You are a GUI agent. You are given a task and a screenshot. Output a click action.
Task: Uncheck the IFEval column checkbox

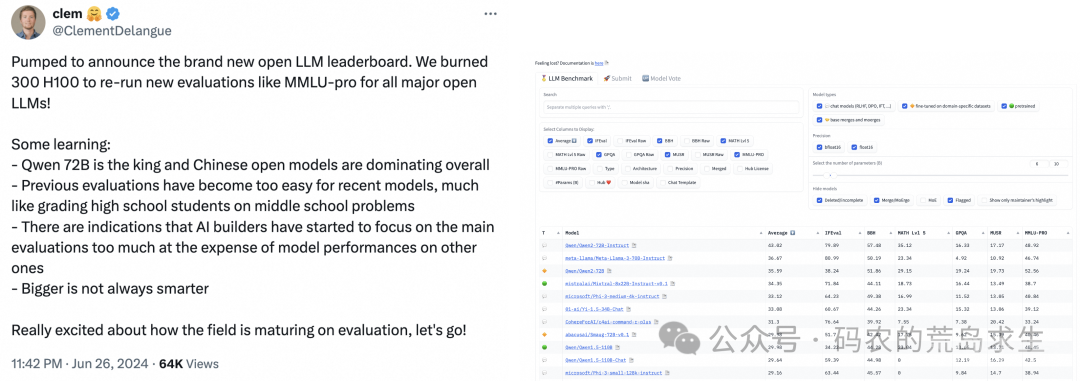(588, 141)
